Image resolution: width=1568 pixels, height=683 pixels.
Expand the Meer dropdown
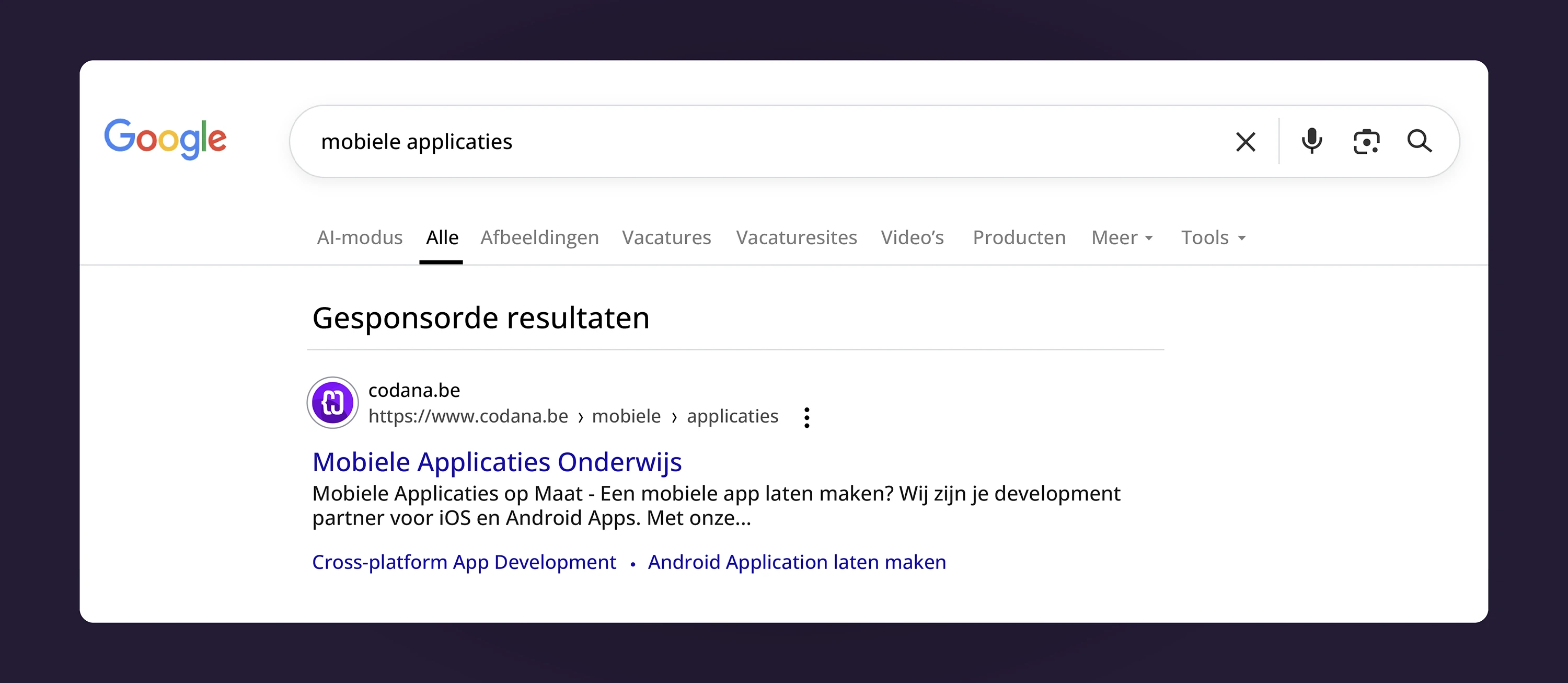click(x=1122, y=237)
